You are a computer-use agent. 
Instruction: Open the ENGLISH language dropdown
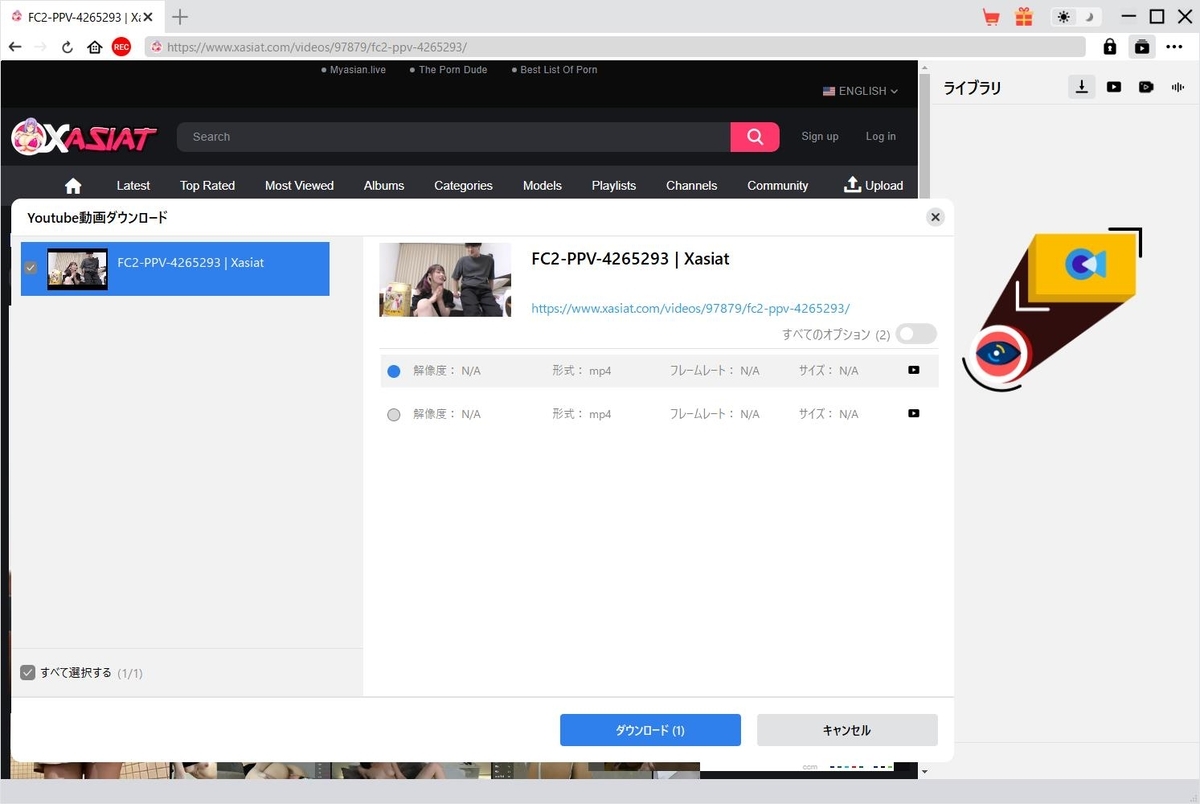tap(858, 91)
